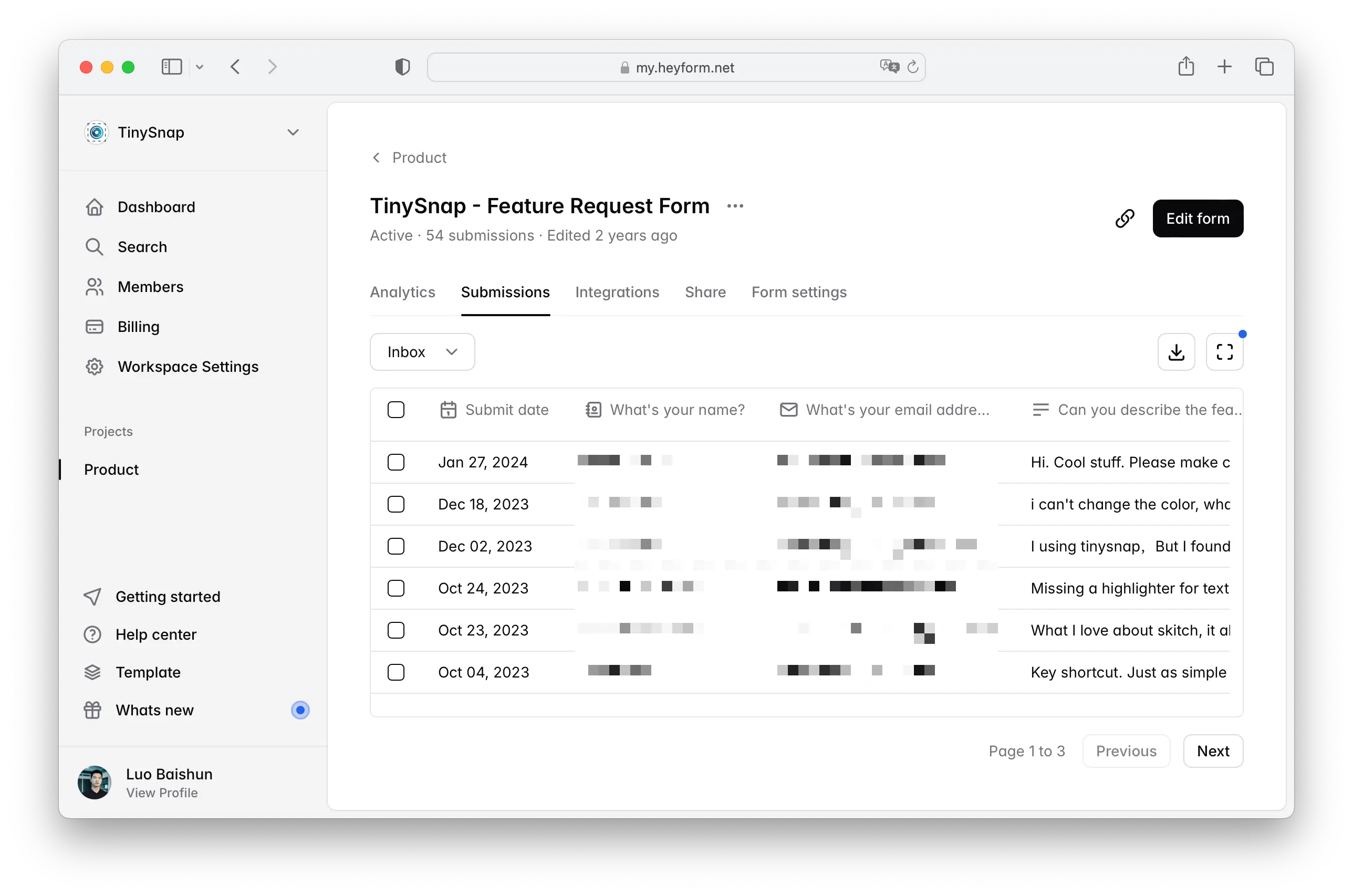The height and width of the screenshot is (896, 1353).
Task: Open the Inbox filter dropdown
Action: click(422, 352)
